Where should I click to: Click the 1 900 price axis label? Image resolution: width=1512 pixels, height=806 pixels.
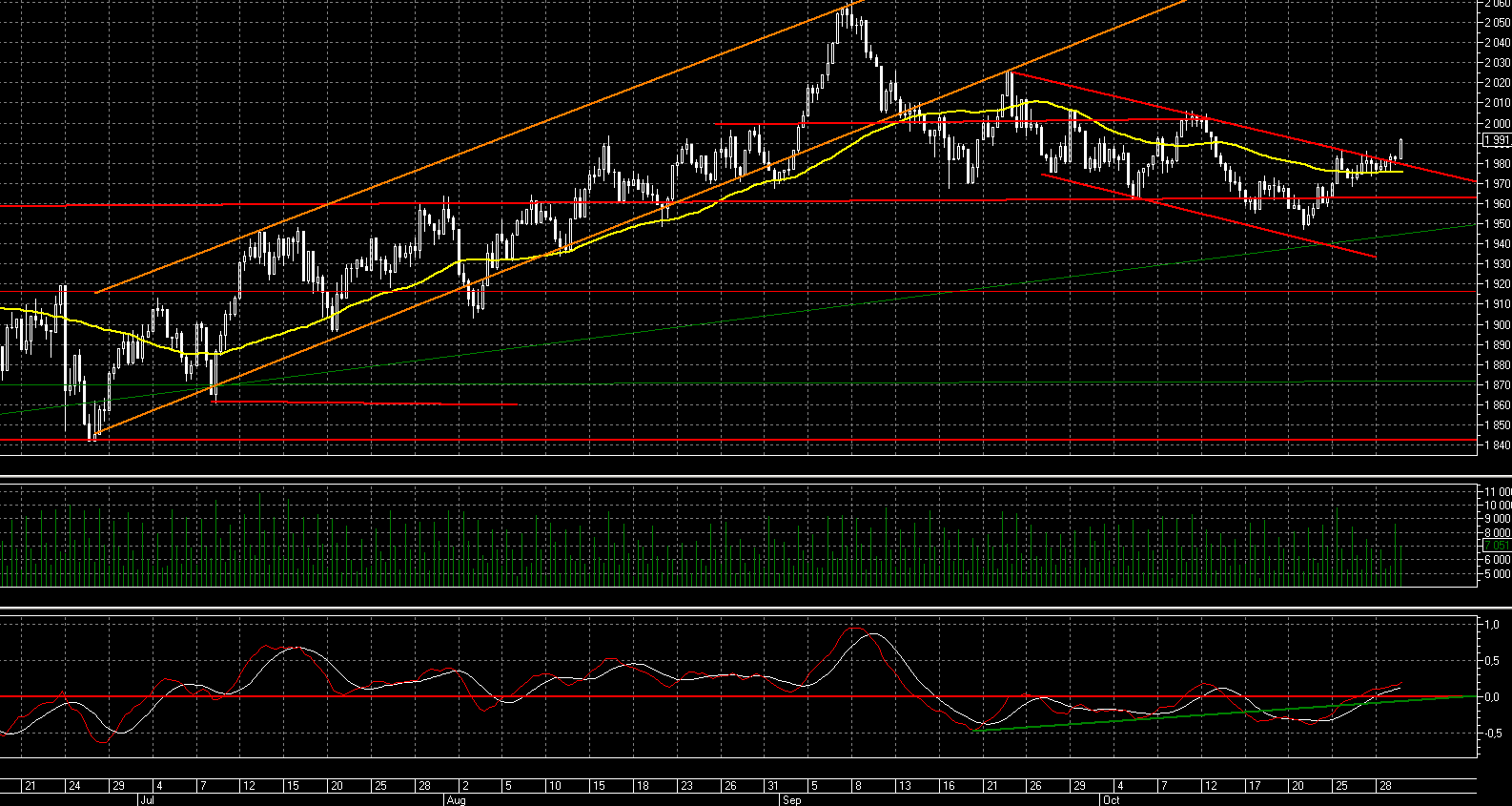[1498, 324]
